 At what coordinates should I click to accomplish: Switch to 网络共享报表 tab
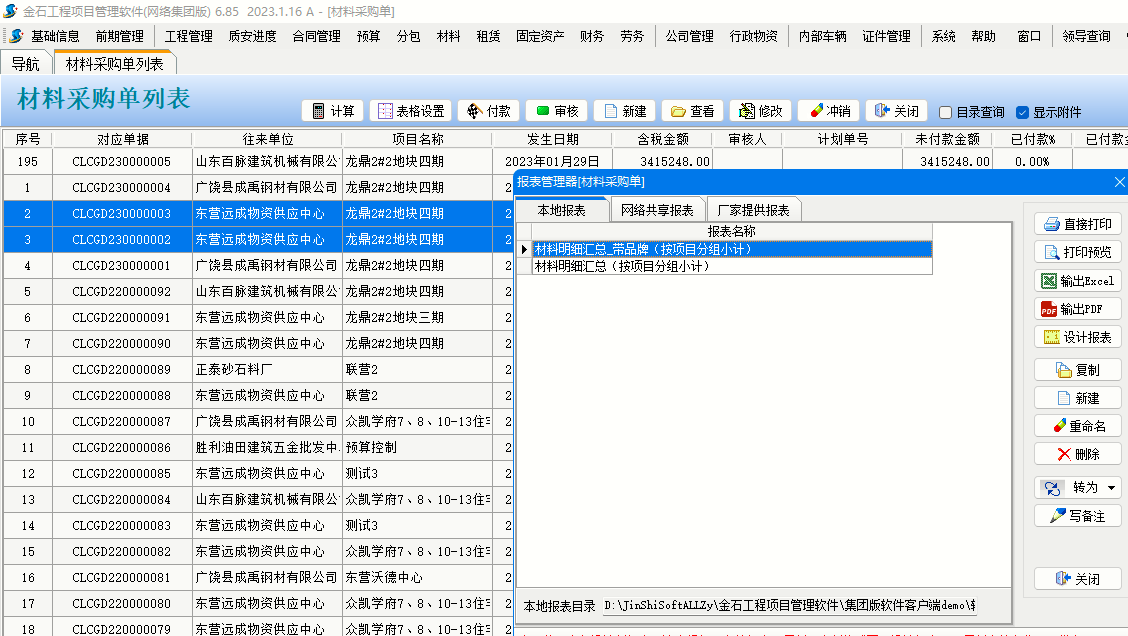[657, 210]
